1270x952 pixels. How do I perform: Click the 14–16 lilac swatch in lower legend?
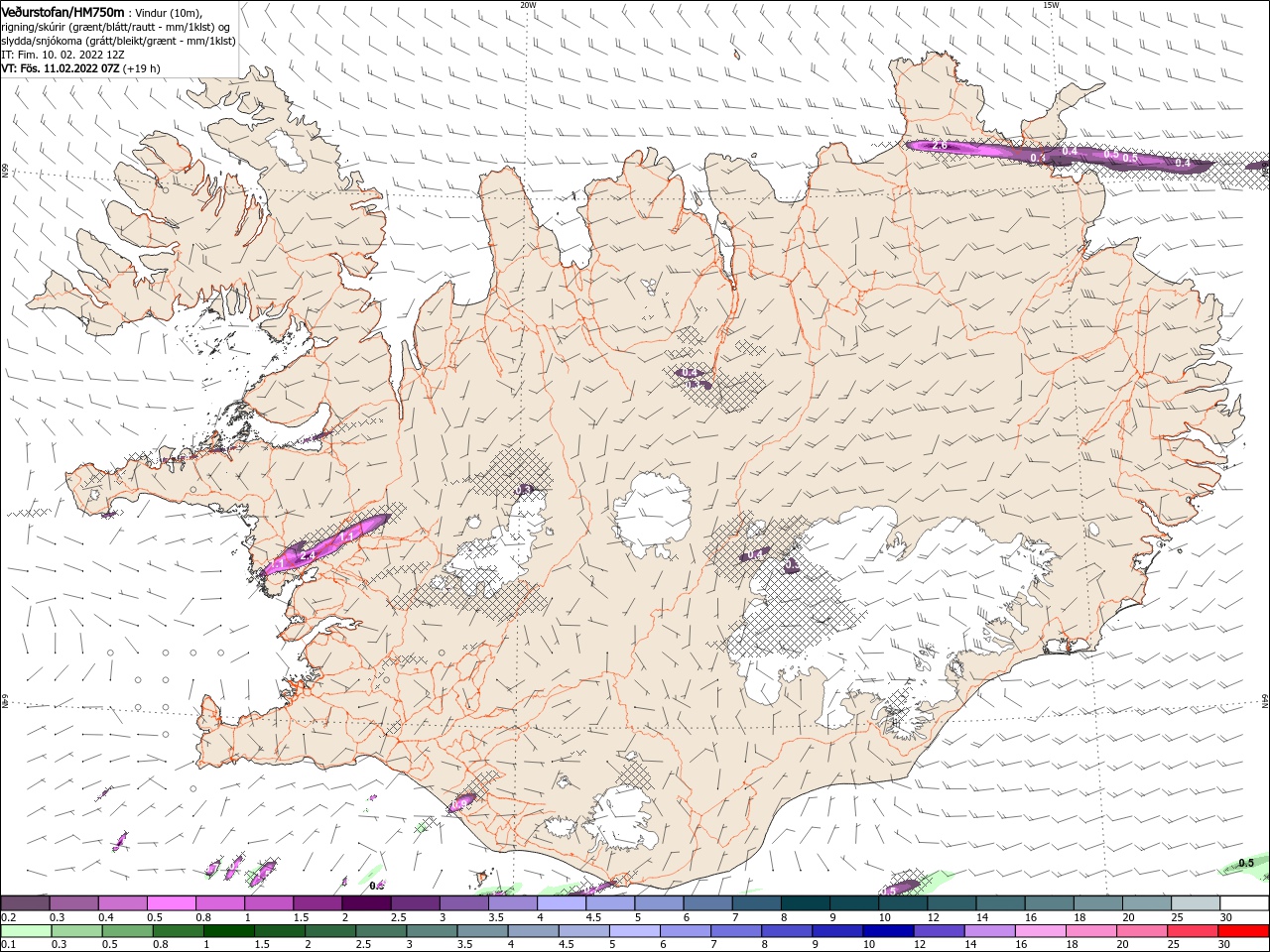[x=989, y=931]
